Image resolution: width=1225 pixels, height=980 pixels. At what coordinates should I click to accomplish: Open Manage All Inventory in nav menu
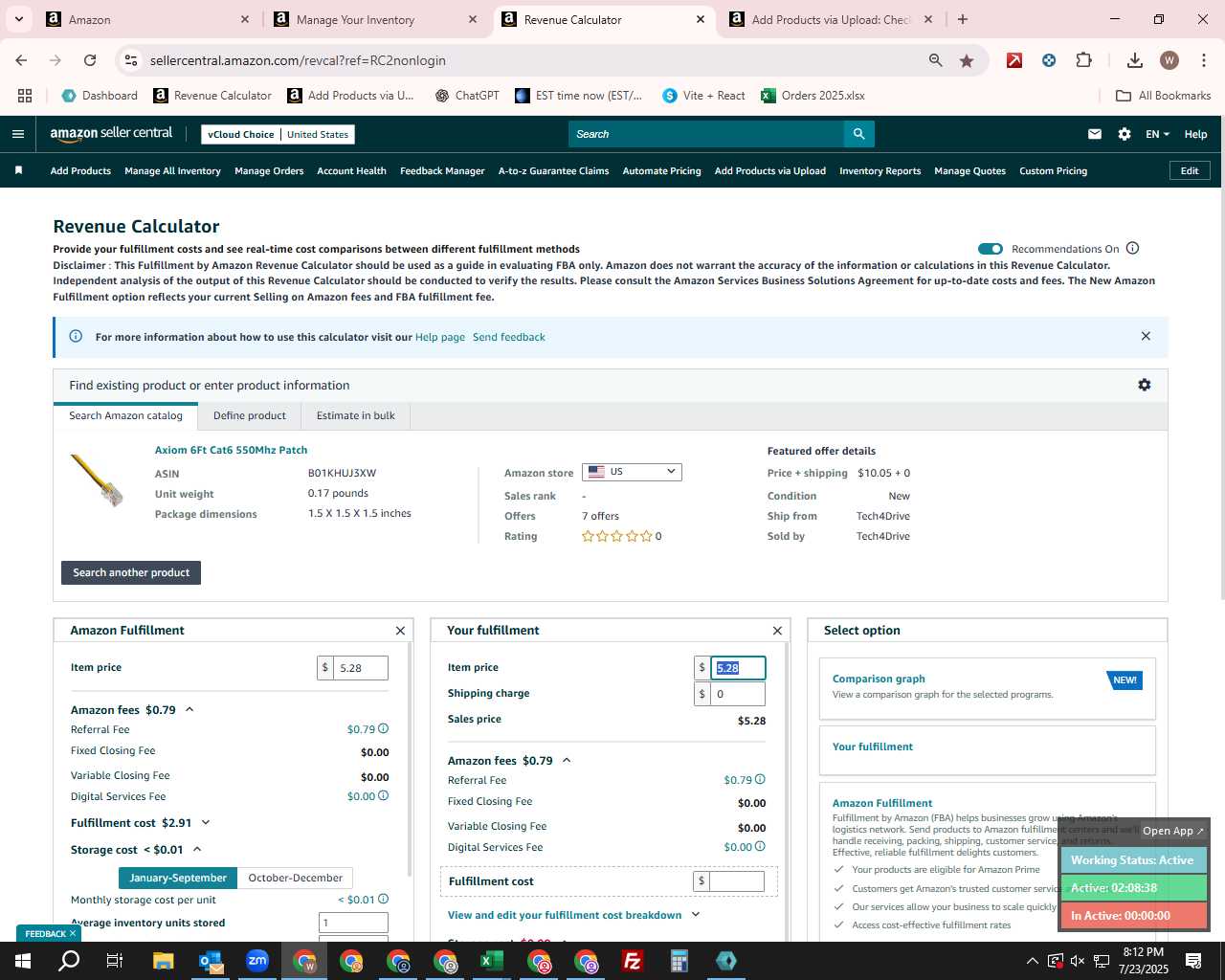tap(172, 170)
